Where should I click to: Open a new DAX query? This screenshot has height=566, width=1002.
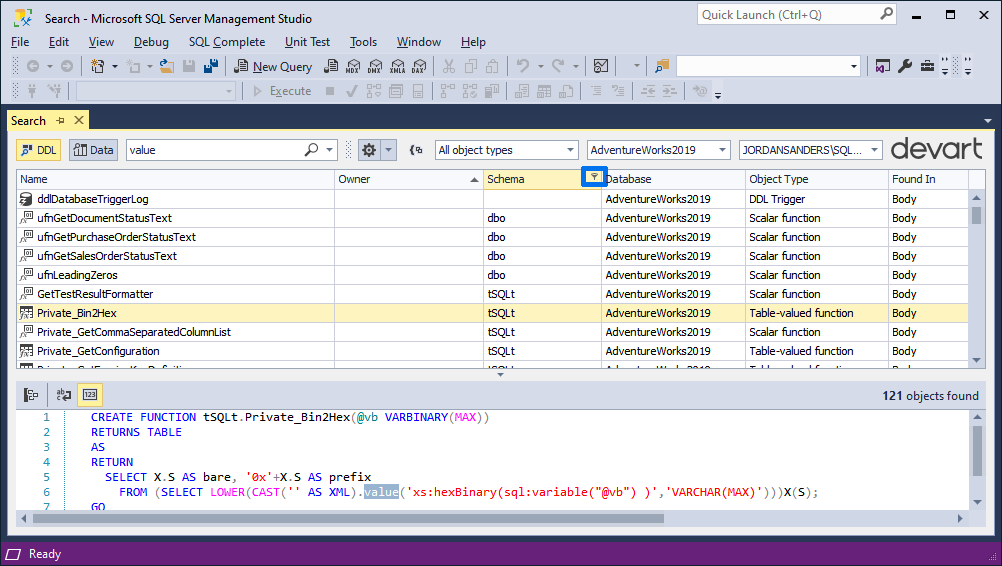pyautogui.click(x=419, y=66)
